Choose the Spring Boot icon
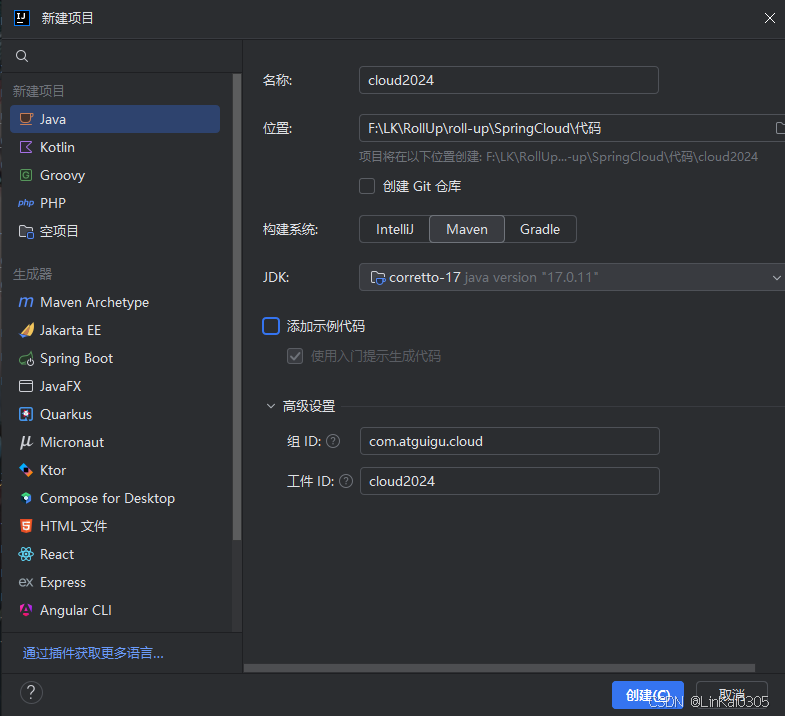Image resolution: width=785 pixels, height=716 pixels. coord(26,359)
